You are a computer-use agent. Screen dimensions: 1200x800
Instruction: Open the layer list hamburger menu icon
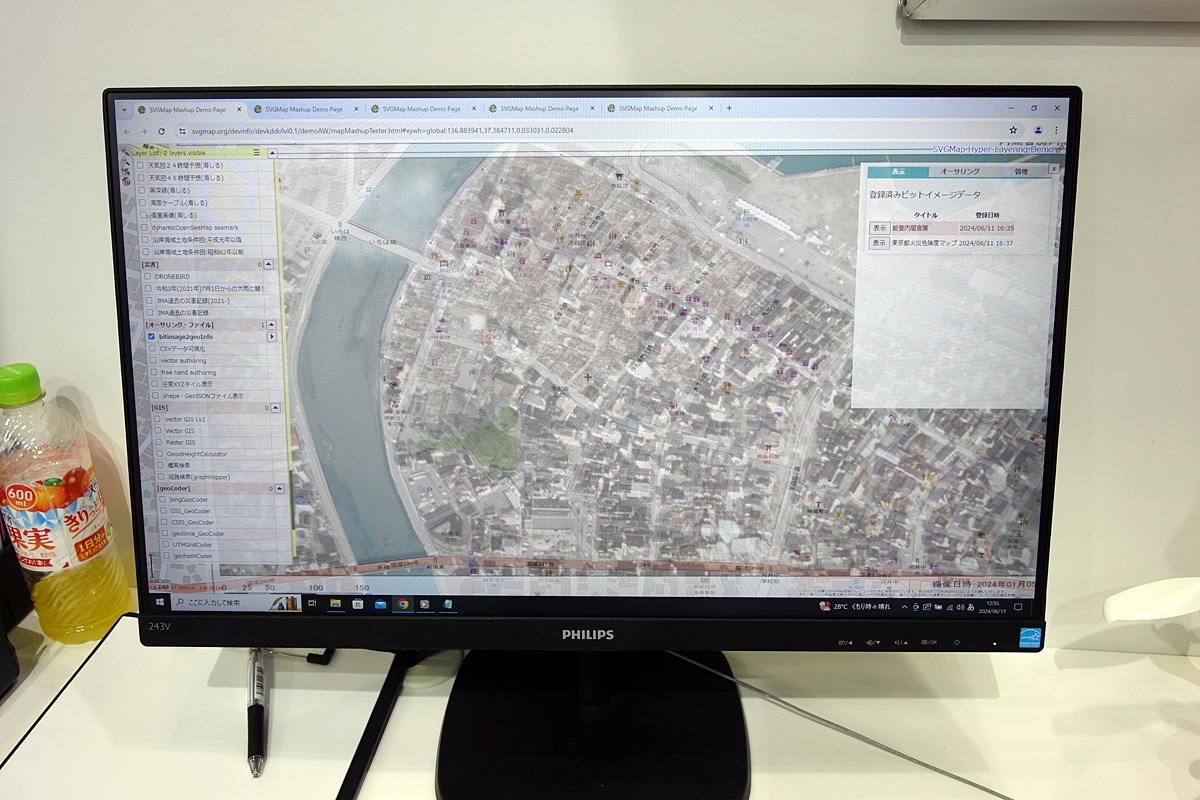(x=256, y=152)
